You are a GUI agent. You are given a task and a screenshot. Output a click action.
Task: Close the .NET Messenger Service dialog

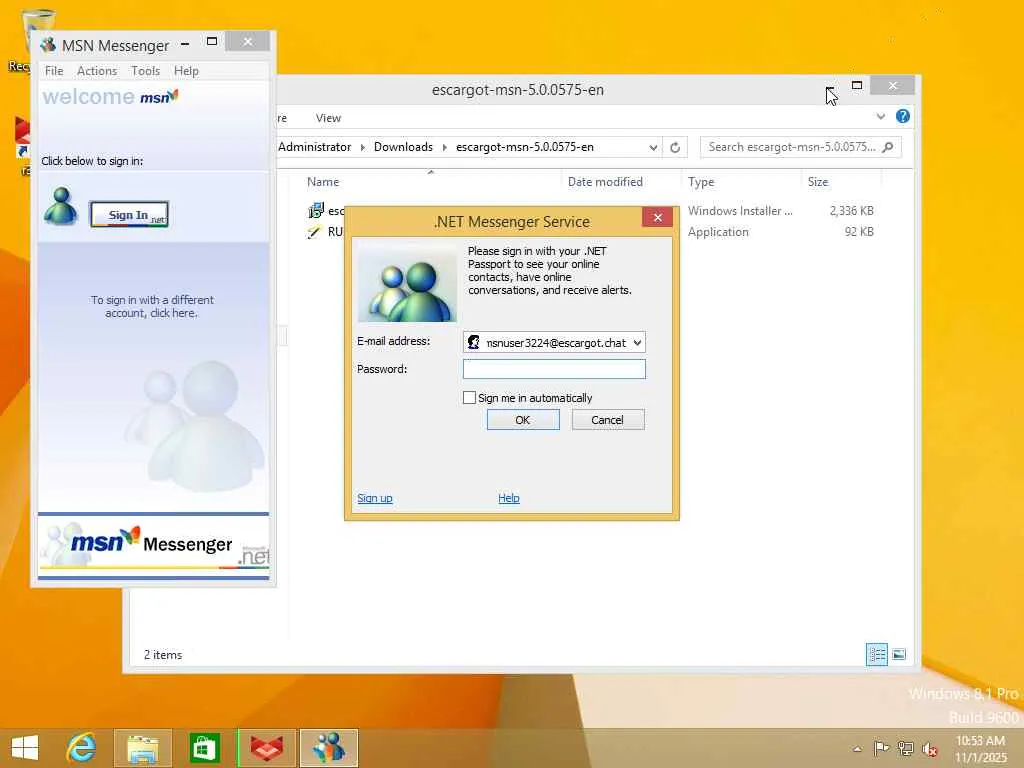658,217
